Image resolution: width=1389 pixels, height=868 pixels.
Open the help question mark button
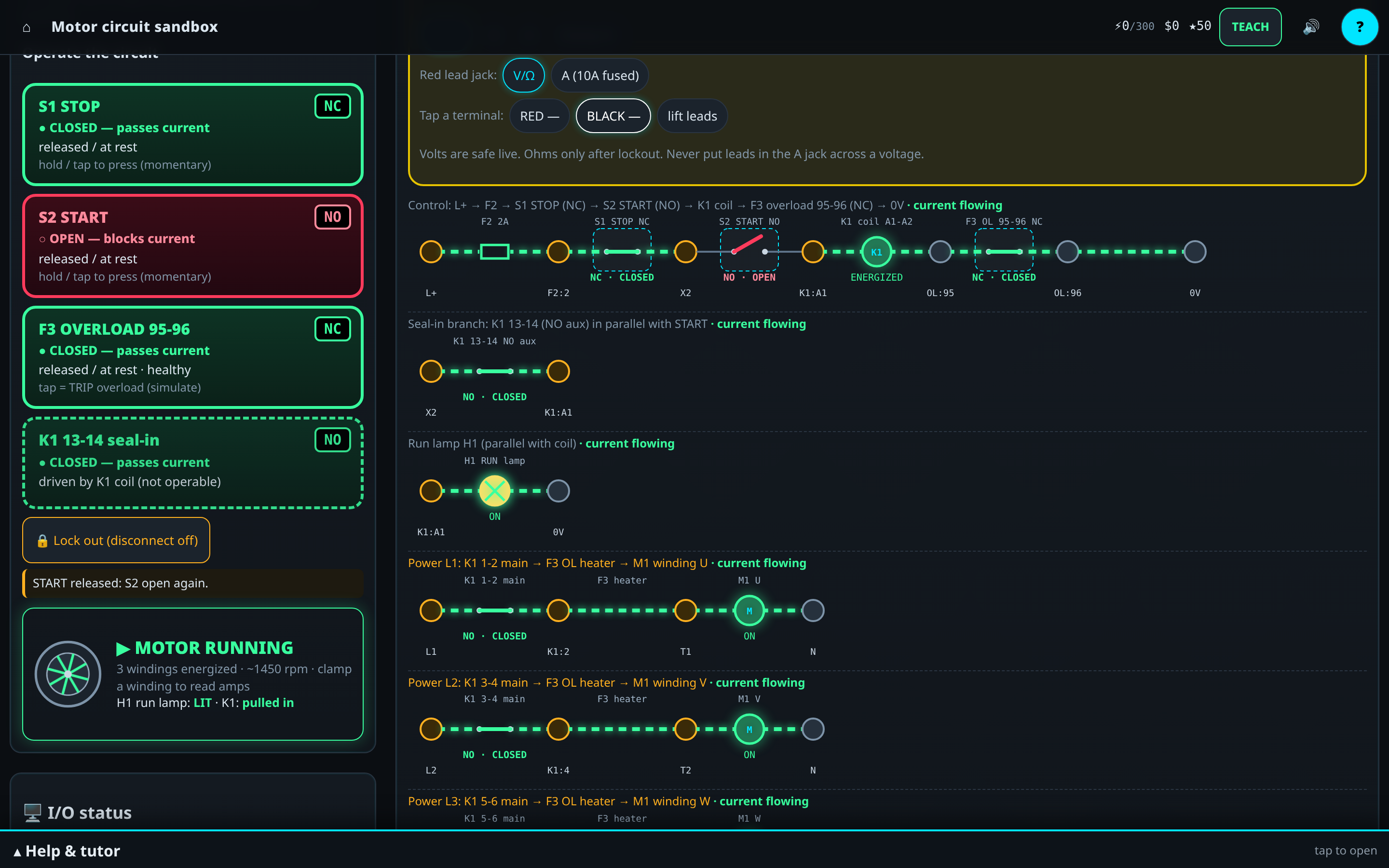coord(1359,27)
